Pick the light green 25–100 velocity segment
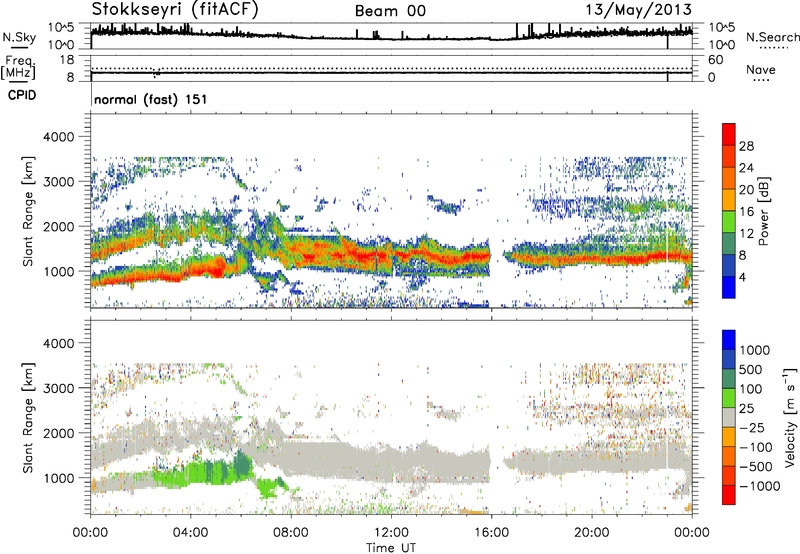Screen dimensions: 800x554 point(729,398)
